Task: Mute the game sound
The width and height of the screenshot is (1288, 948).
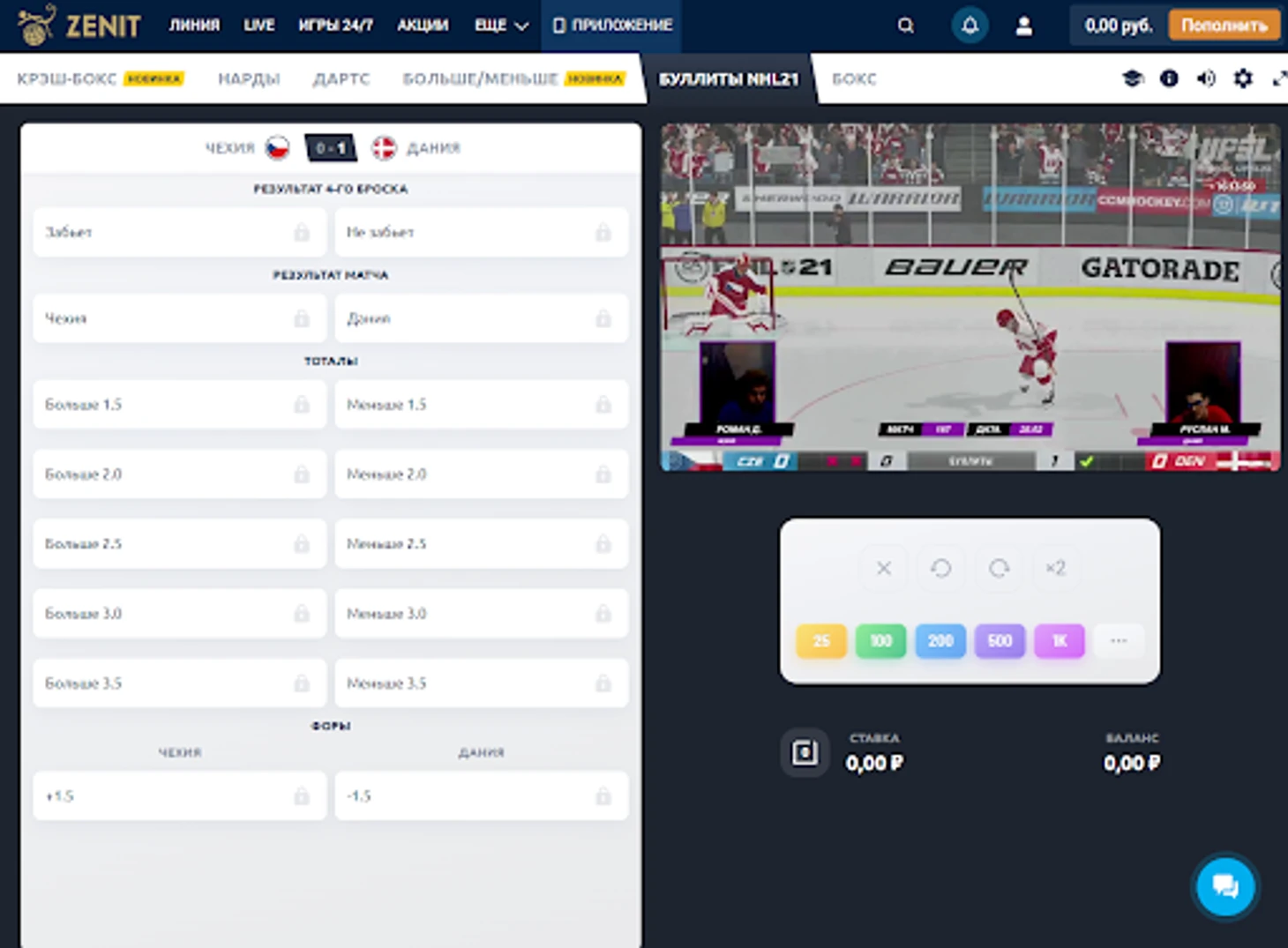Action: click(x=1206, y=78)
